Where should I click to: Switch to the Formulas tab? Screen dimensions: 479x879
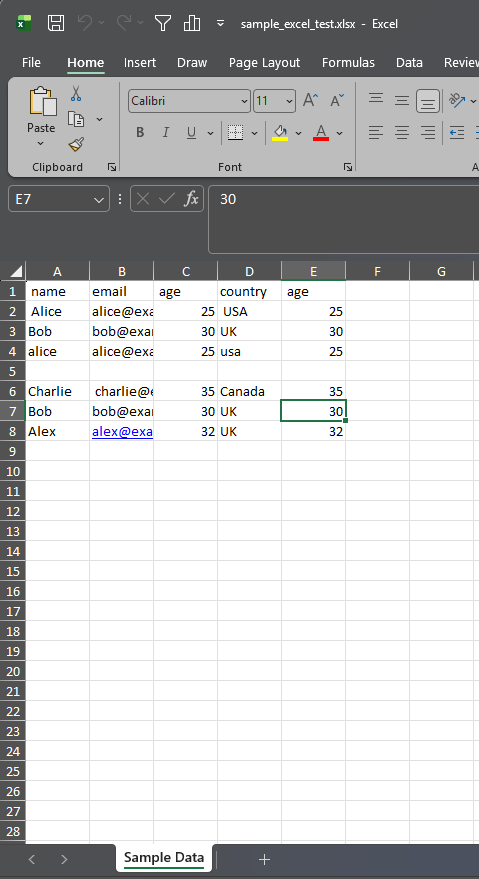tap(348, 62)
